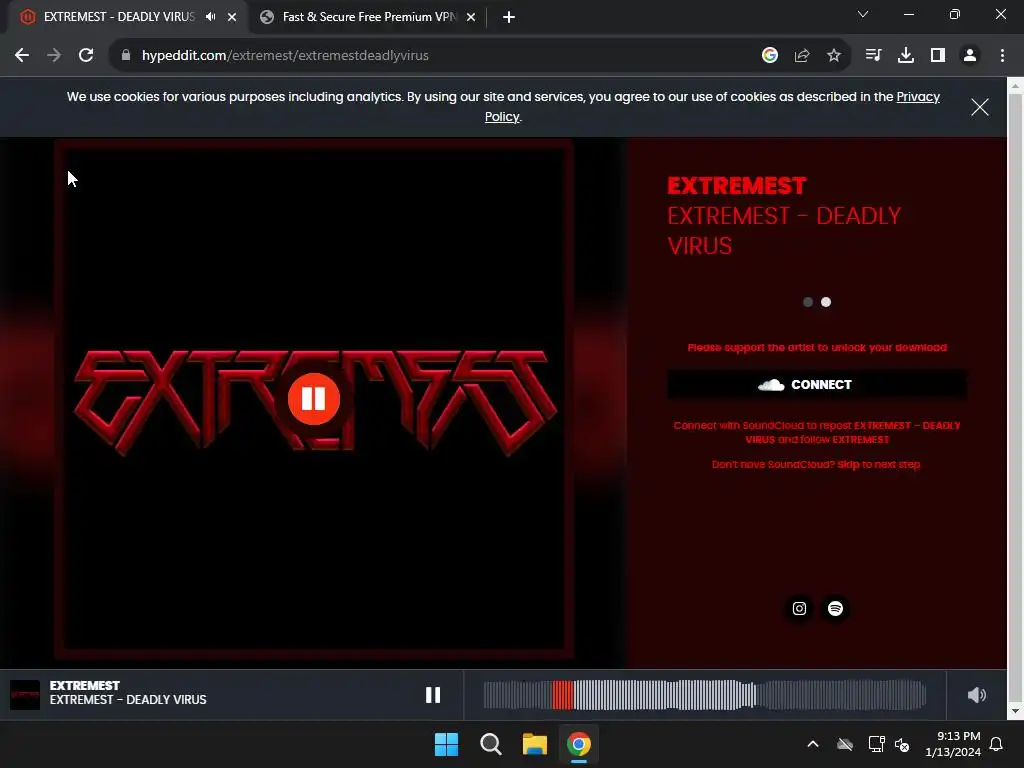
Task: Switch to the EXTREMEST - DEADLY VIRUS tab
Action: pyautogui.click(x=120, y=17)
